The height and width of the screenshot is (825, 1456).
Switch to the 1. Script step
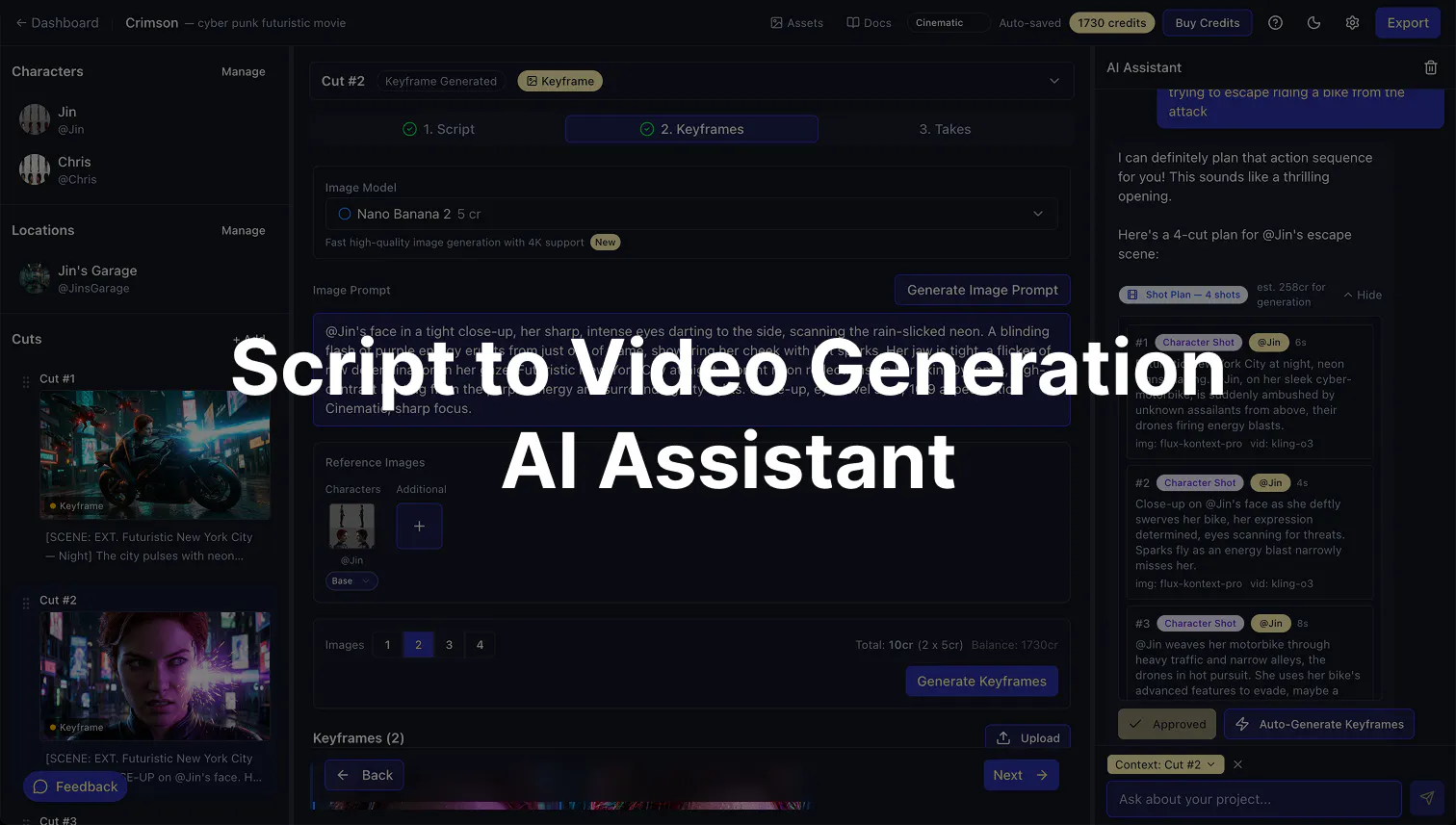coord(438,129)
